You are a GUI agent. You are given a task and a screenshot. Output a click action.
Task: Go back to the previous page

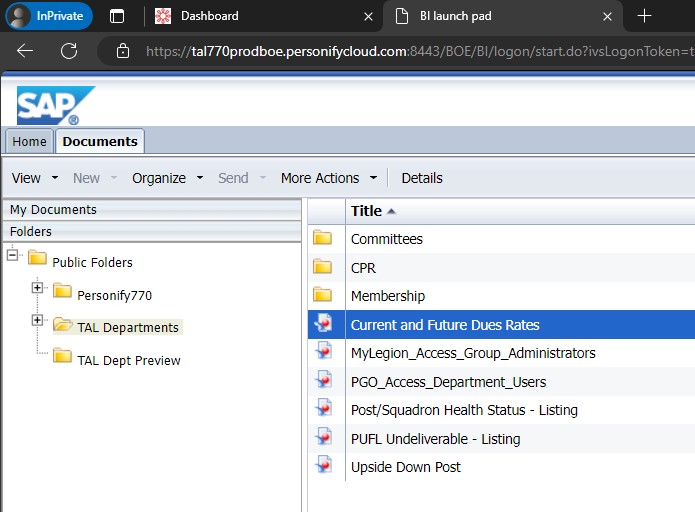(25, 51)
